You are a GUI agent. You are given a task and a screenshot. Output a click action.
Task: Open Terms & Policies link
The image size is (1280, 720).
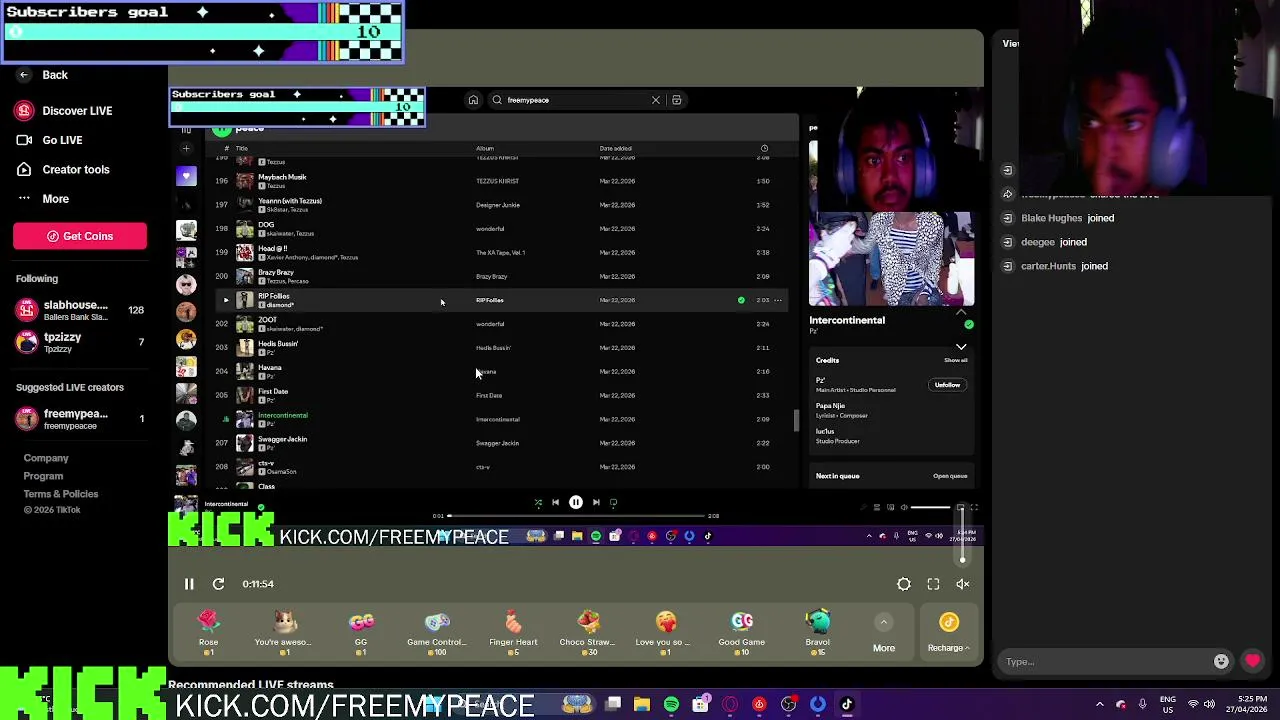coord(61,494)
